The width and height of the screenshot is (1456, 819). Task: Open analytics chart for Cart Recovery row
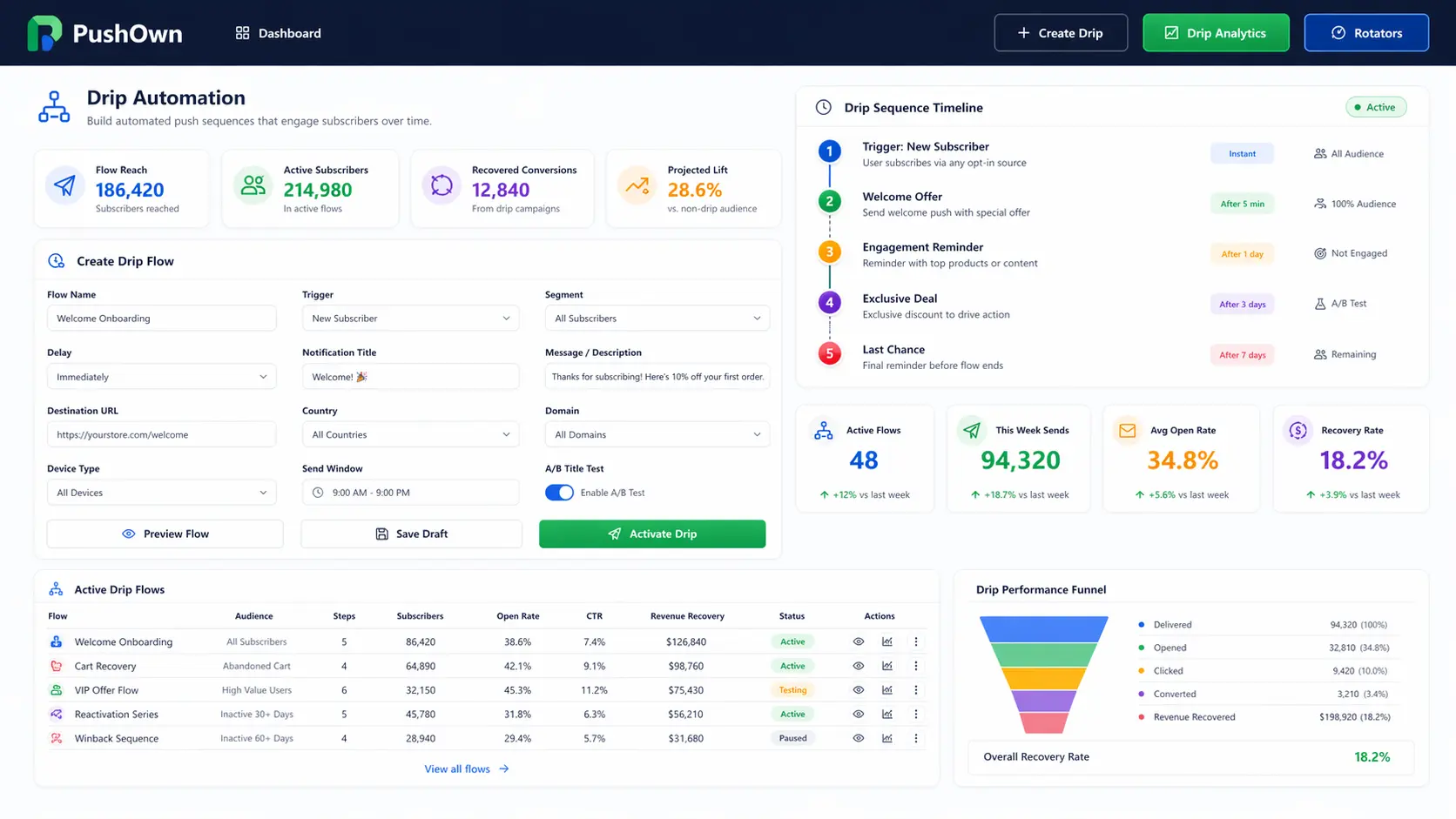(x=887, y=666)
